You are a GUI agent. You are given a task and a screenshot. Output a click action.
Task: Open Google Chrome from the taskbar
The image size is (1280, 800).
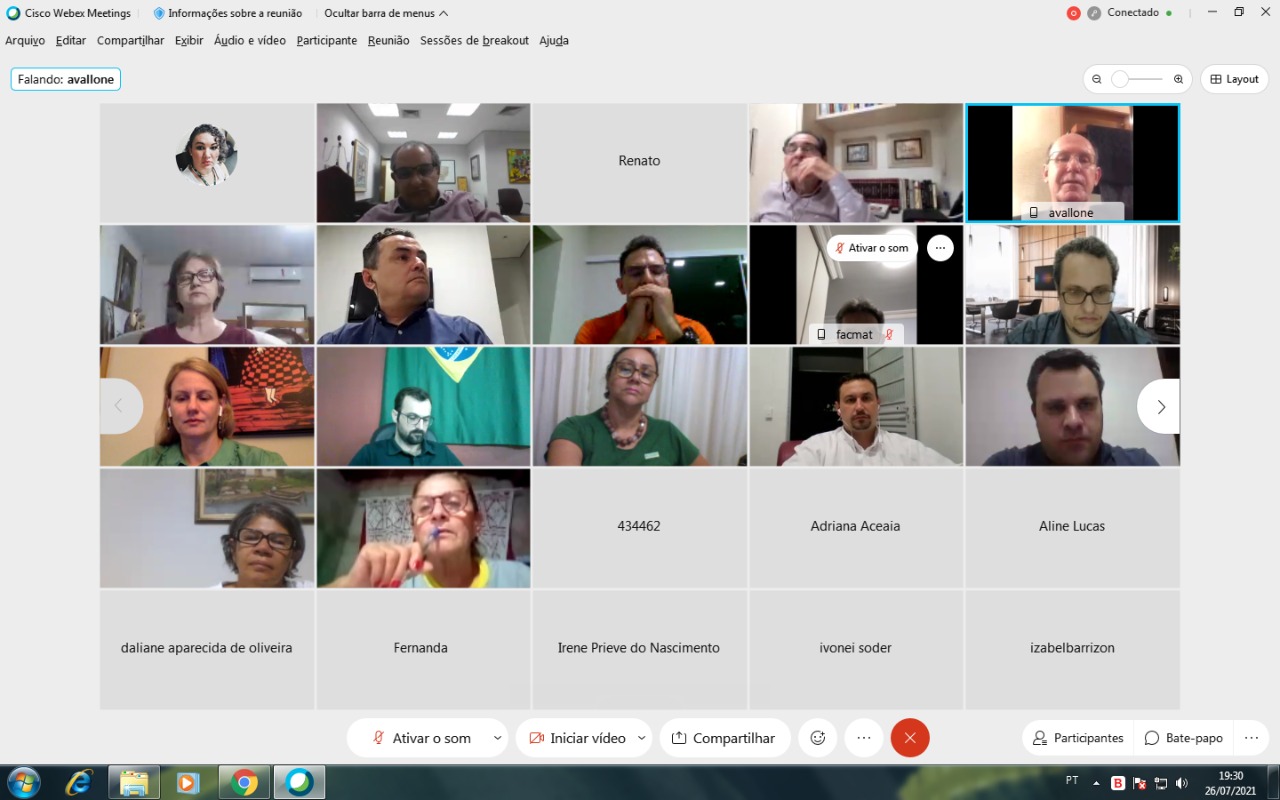244,782
